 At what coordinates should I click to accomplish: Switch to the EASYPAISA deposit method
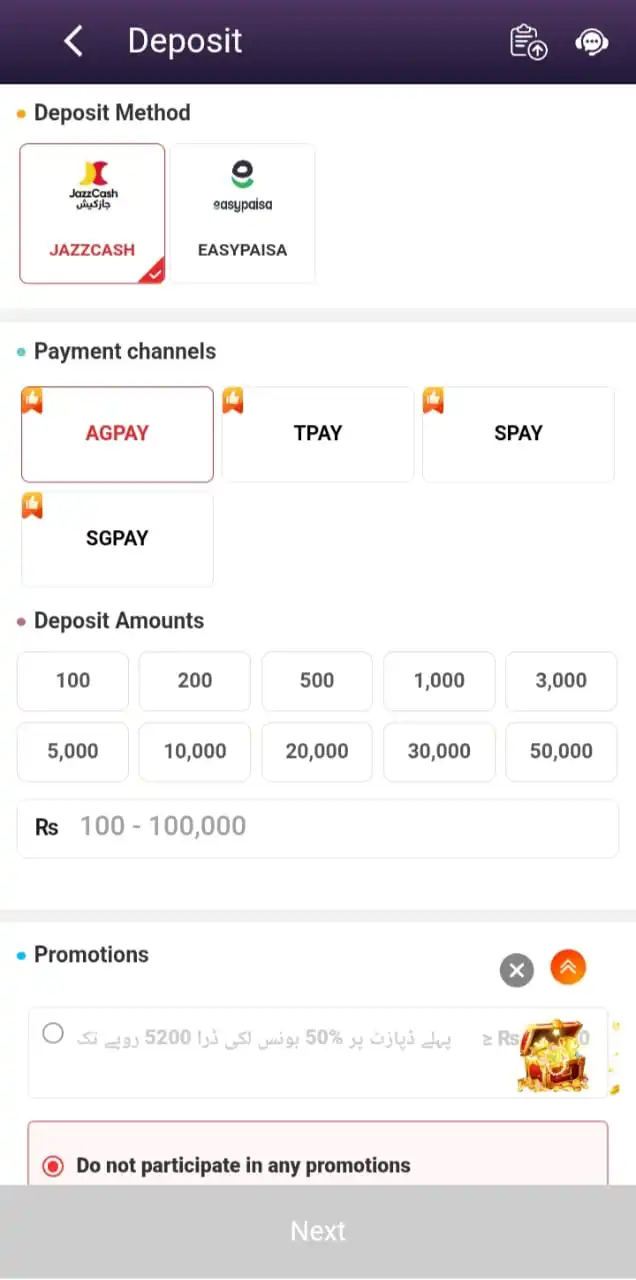click(x=242, y=213)
